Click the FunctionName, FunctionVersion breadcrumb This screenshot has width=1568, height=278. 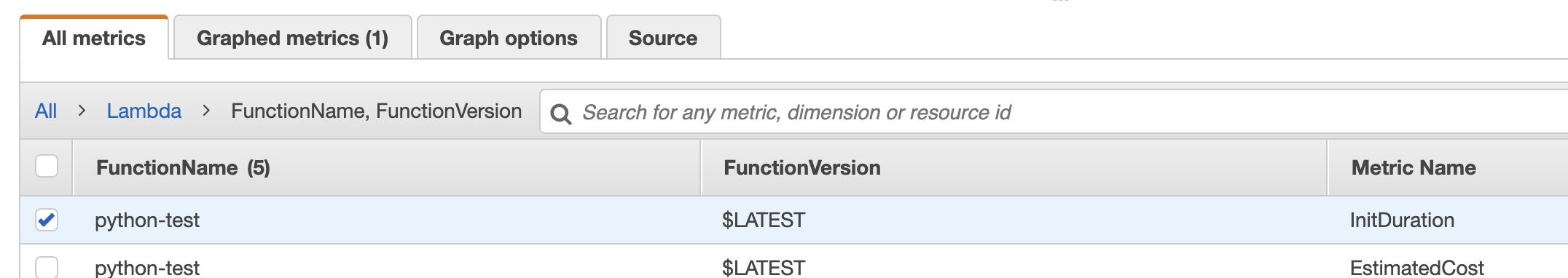pyautogui.click(x=377, y=111)
